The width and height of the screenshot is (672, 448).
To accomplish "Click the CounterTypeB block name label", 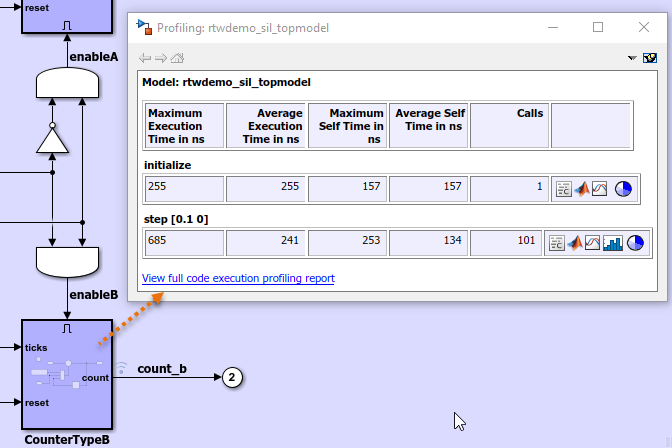I will coord(67,440).
